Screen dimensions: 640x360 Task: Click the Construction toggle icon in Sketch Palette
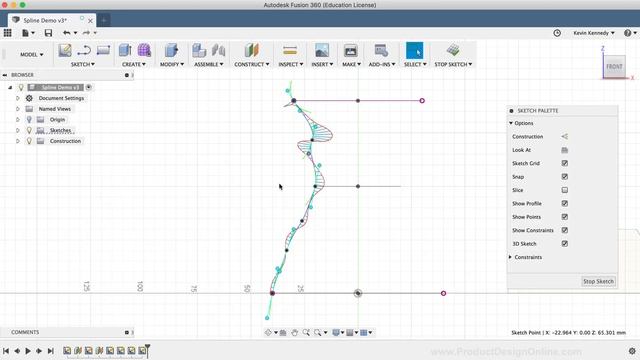564,137
